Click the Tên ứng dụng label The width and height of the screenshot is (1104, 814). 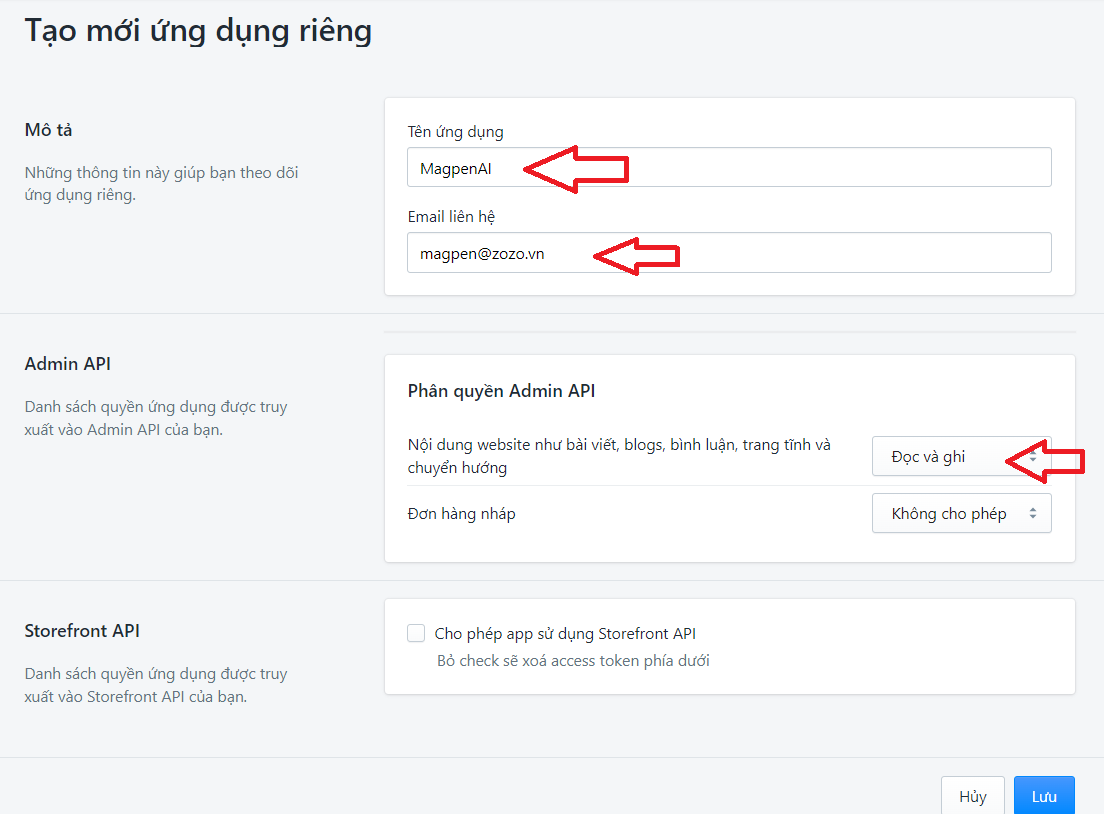point(456,132)
